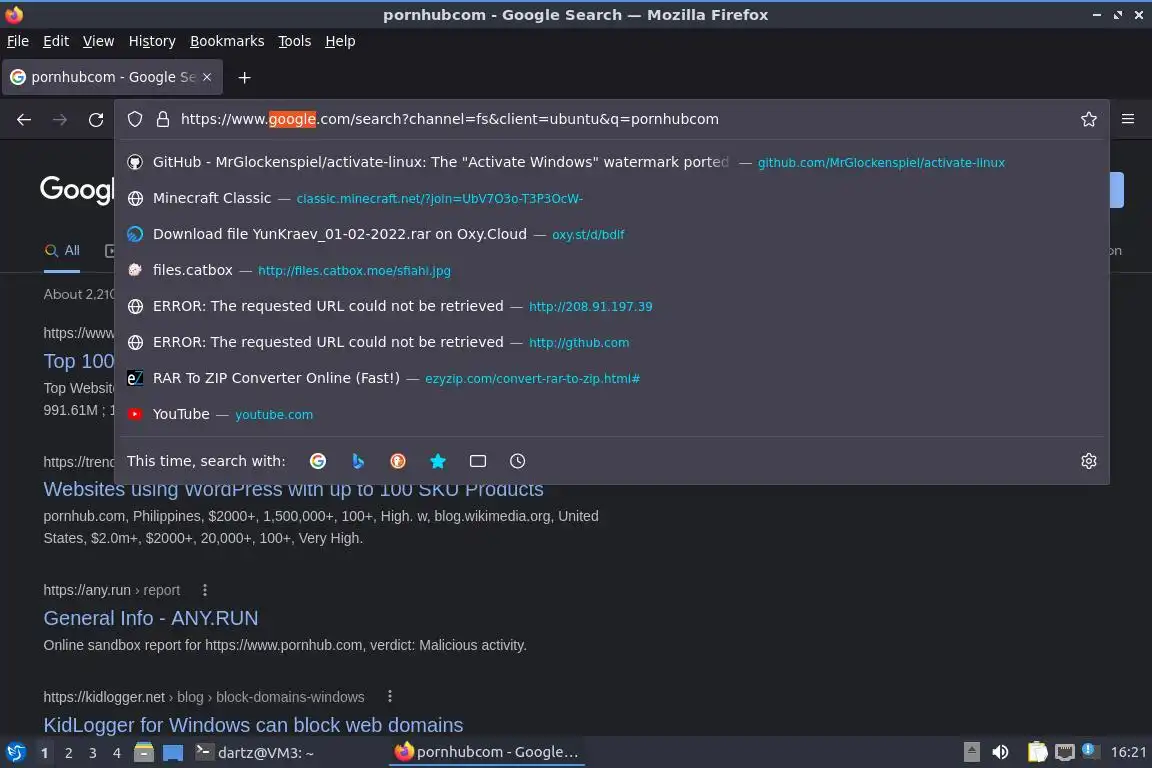
Task: Choose the YouTube suggestion
Action: 611,414
